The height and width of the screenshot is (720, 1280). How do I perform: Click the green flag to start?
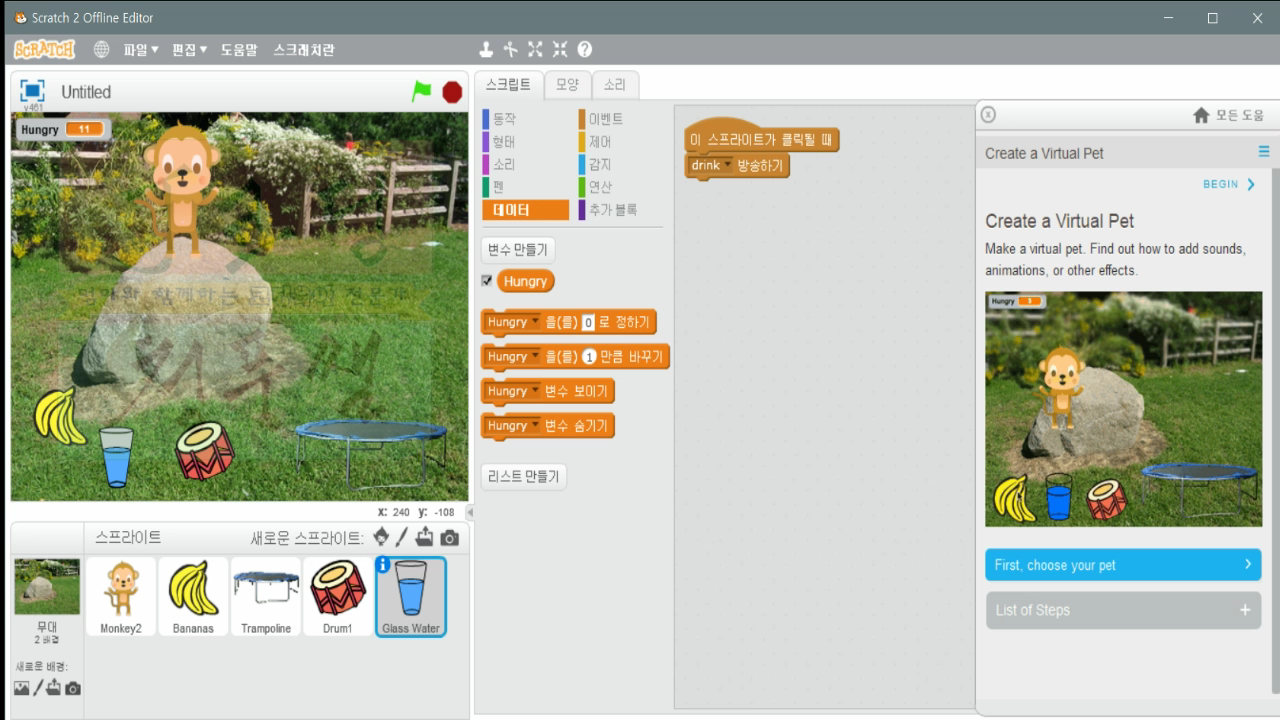(422, 91)
